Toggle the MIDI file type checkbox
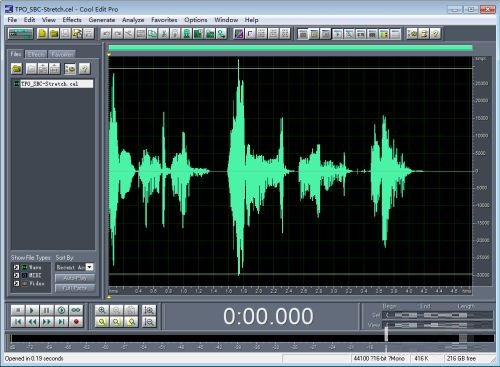The image size is (500, 367). point(16,275)
